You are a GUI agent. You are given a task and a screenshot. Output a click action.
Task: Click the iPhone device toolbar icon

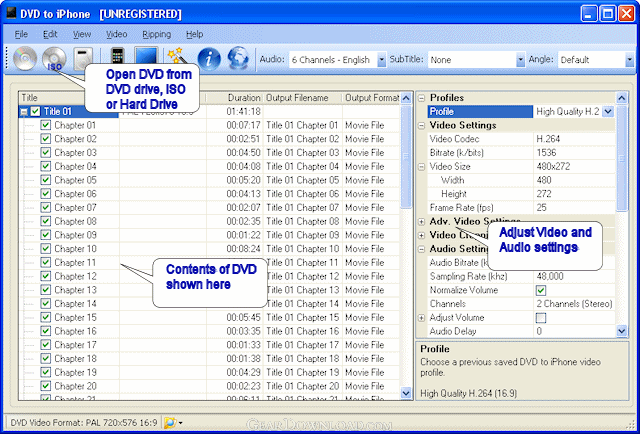tap(118, 56)
